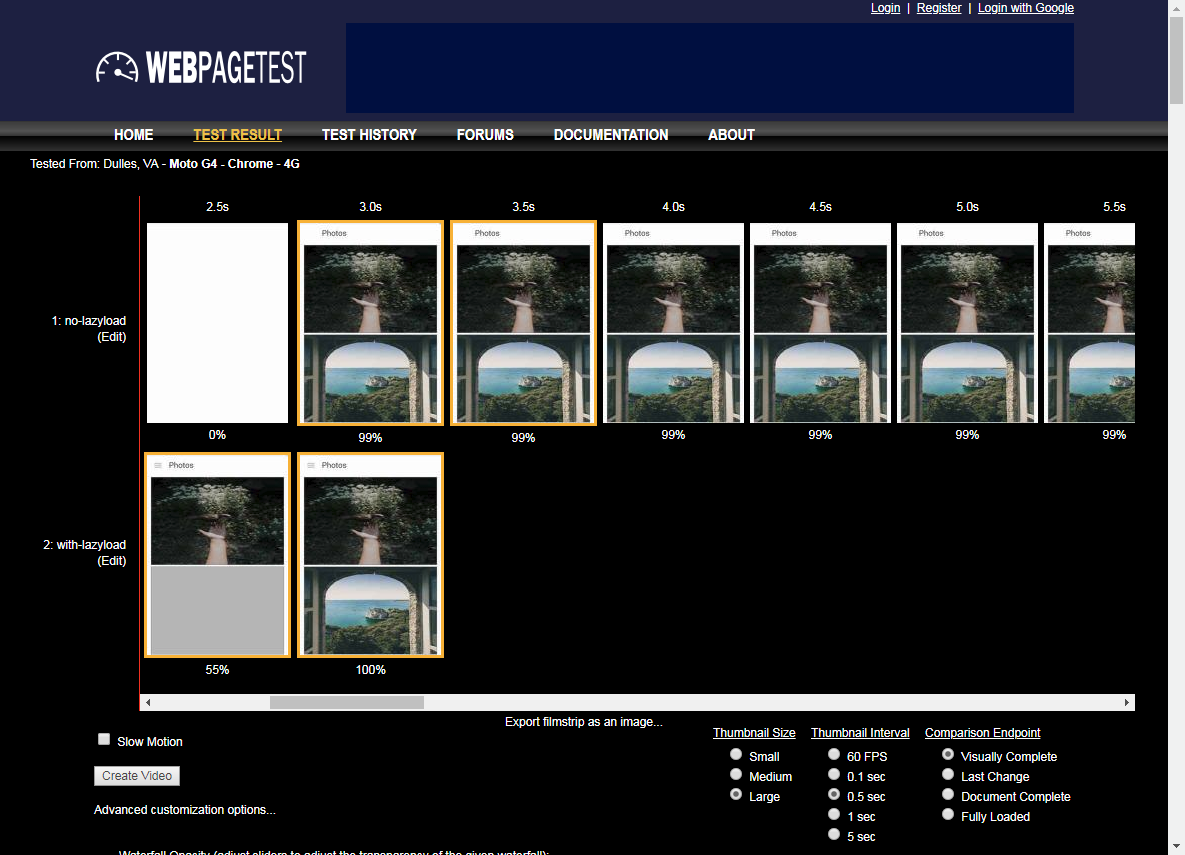Click the Login with Google link
This screenshot has height=855, width=1185.
point(1025,8)
